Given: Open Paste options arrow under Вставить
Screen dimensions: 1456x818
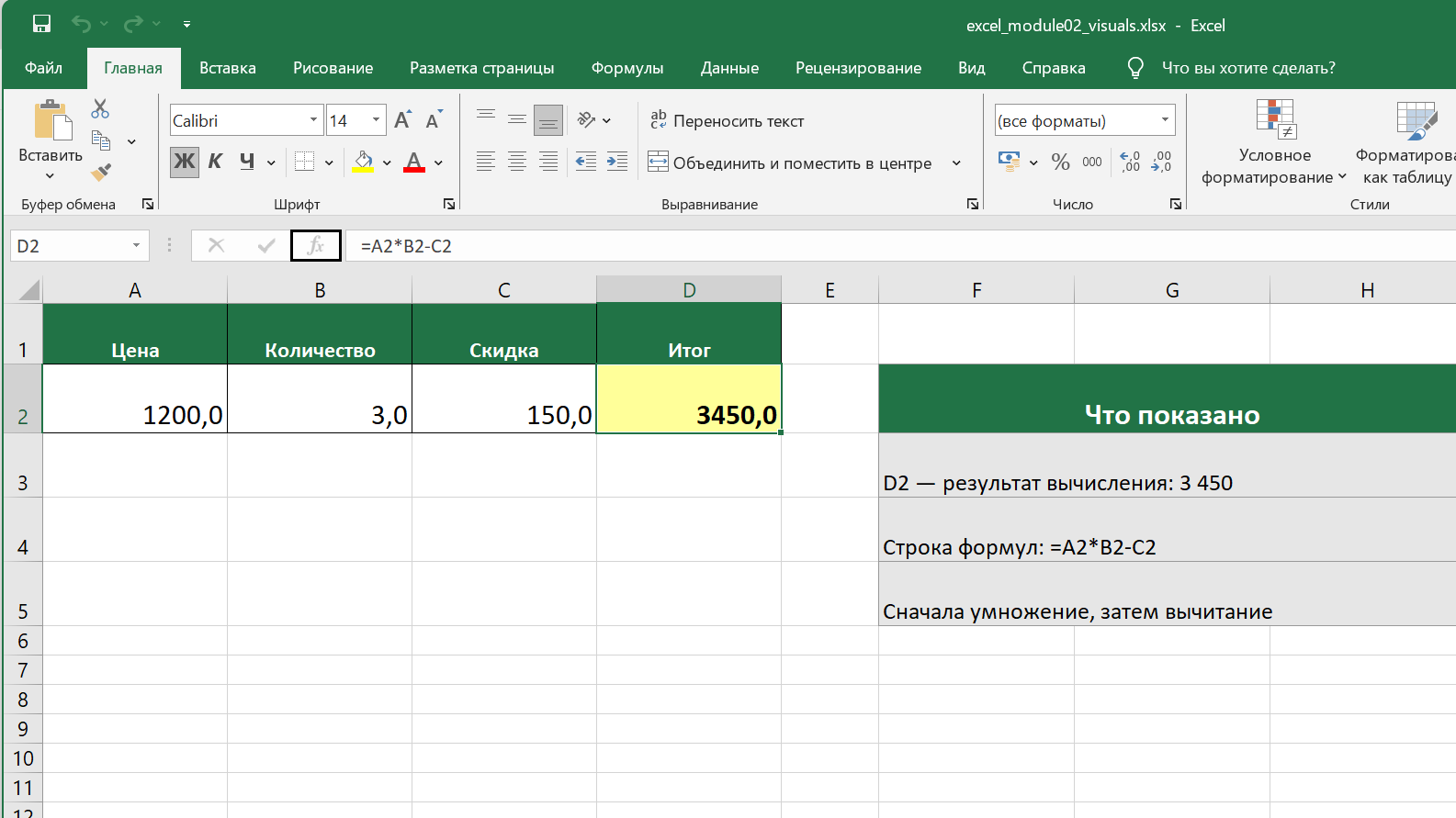Looking at the screenshot, I should 51,175.
